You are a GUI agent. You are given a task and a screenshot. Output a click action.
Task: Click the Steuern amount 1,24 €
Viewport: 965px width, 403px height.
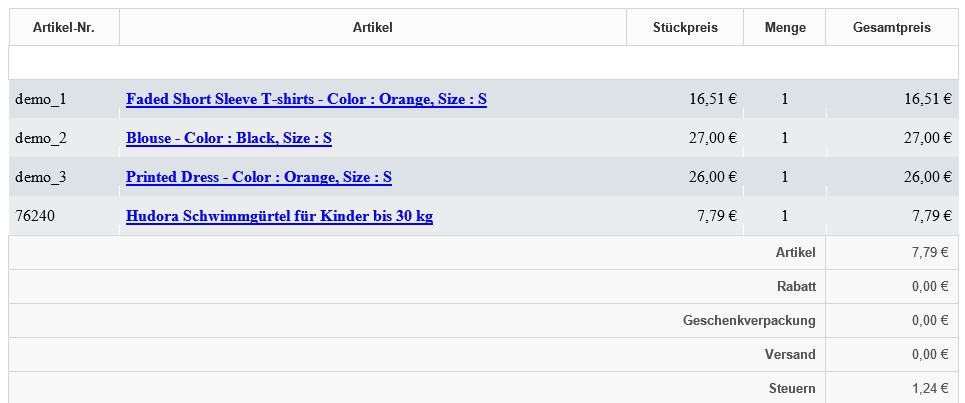click(x=930, y=388)
